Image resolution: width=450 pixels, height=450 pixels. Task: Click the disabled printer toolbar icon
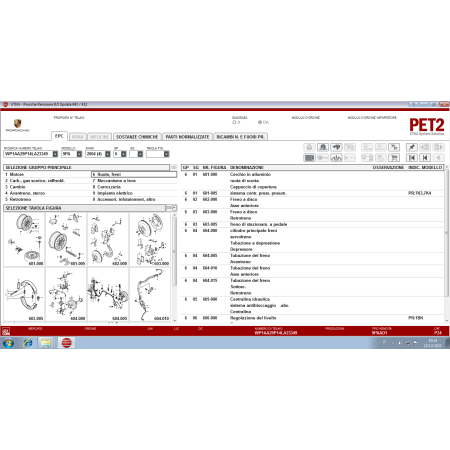309,147
